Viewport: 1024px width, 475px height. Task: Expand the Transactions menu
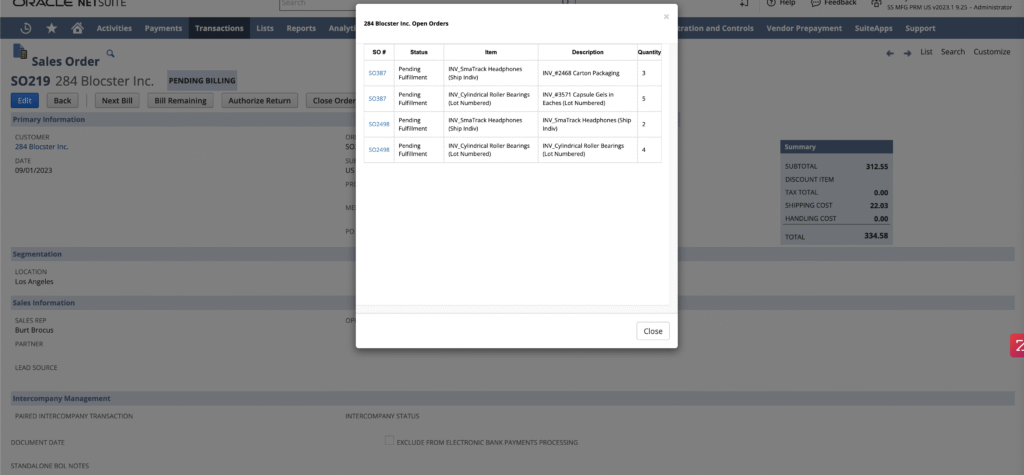[219, 28]
